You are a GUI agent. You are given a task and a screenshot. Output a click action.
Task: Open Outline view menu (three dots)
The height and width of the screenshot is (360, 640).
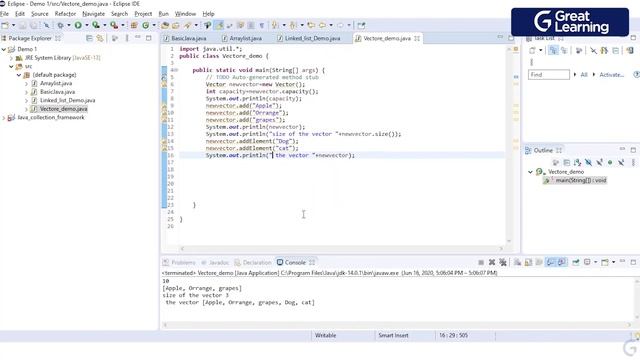pyautogui.click(x=633, y=162)
